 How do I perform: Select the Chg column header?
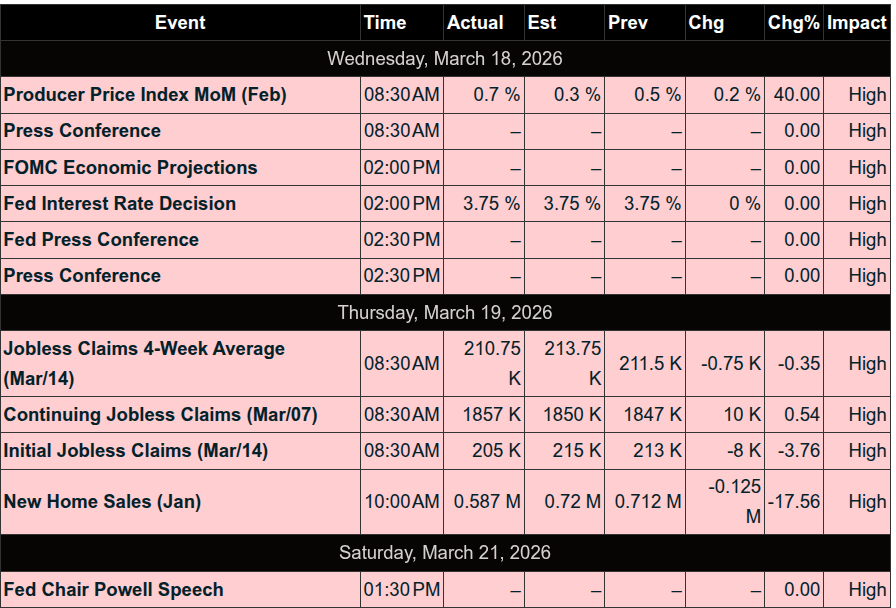pyautogui.click(x=706, y=22)
